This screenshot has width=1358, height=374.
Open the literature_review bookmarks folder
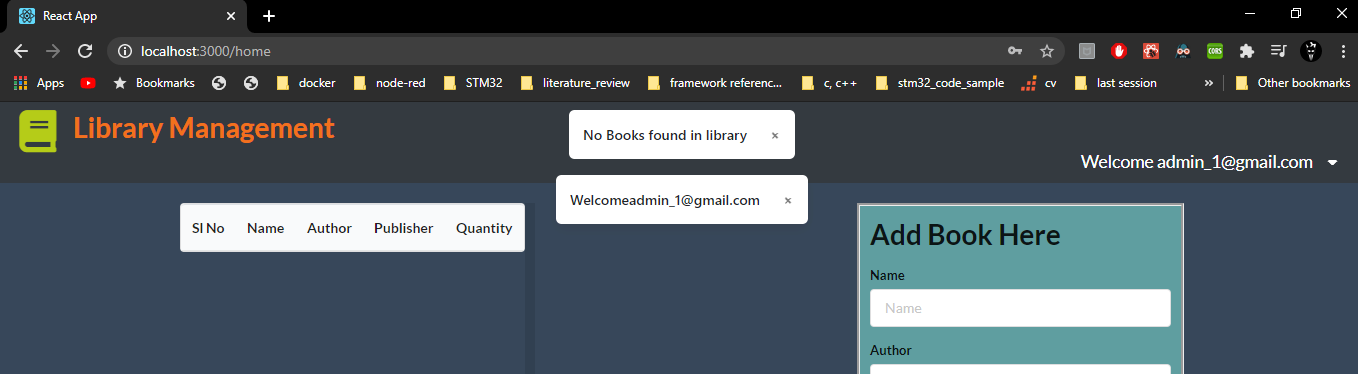pos(575,83)
